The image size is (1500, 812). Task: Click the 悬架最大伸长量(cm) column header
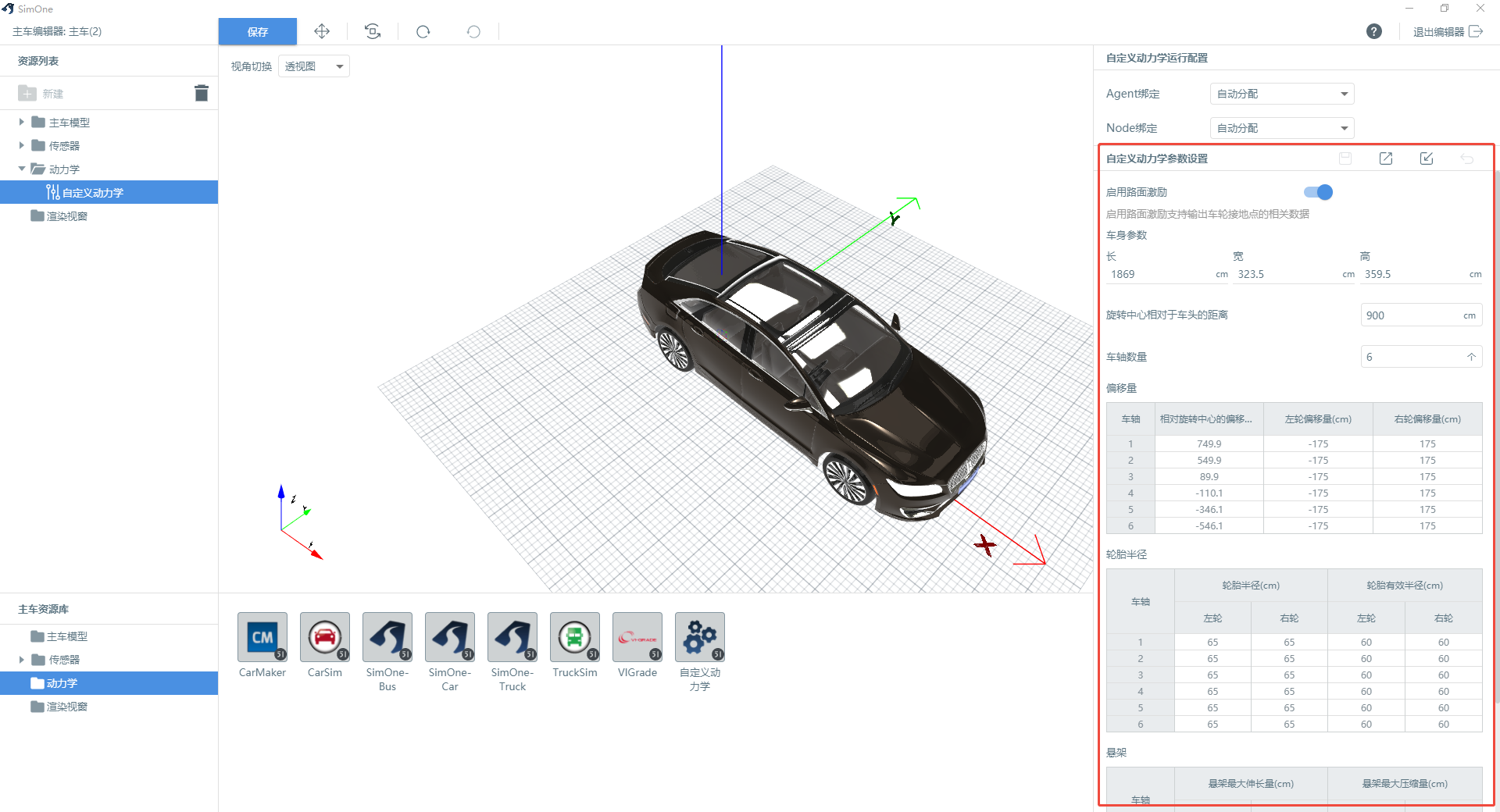click(1251, 784)
